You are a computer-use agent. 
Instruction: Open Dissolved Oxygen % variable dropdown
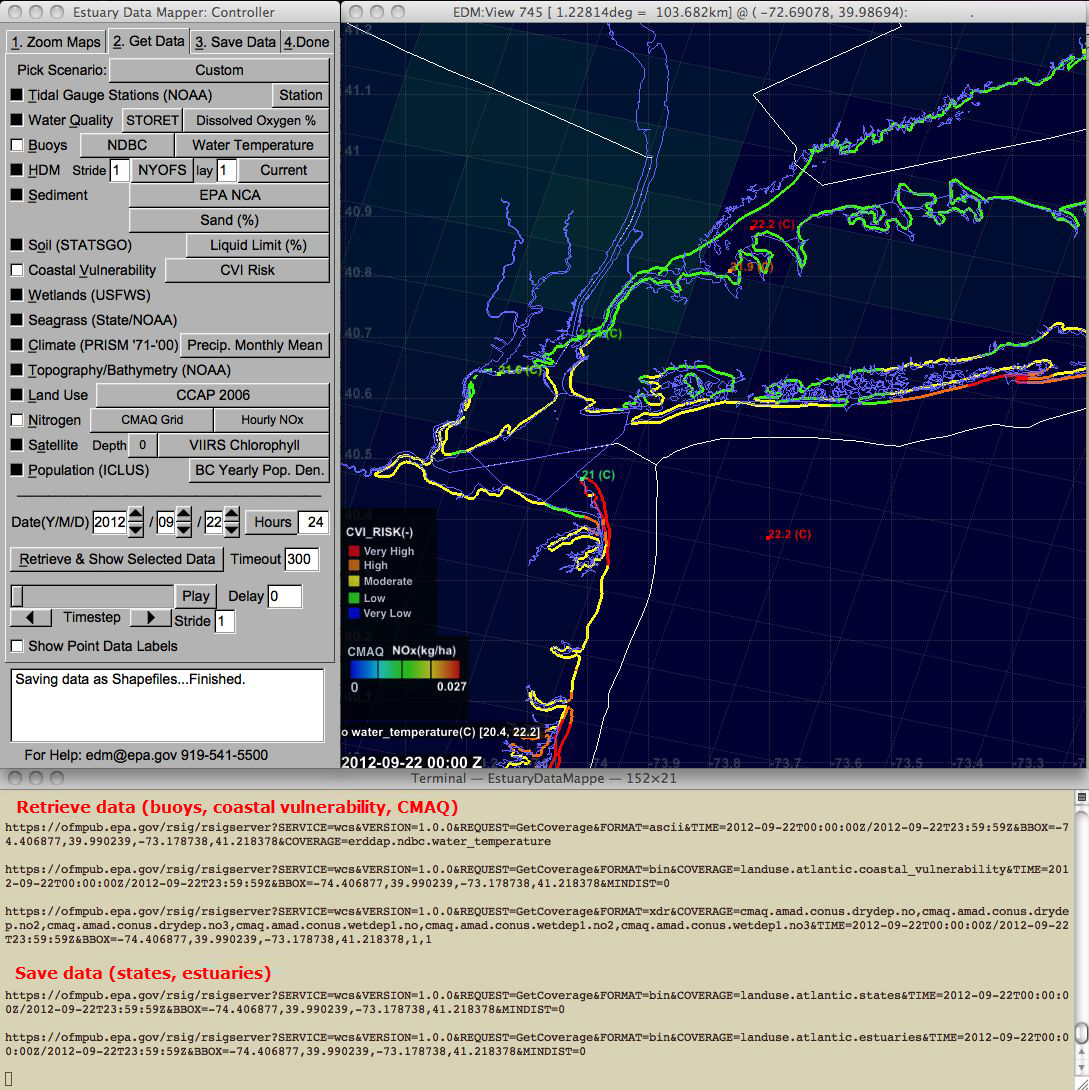point(256,120)
